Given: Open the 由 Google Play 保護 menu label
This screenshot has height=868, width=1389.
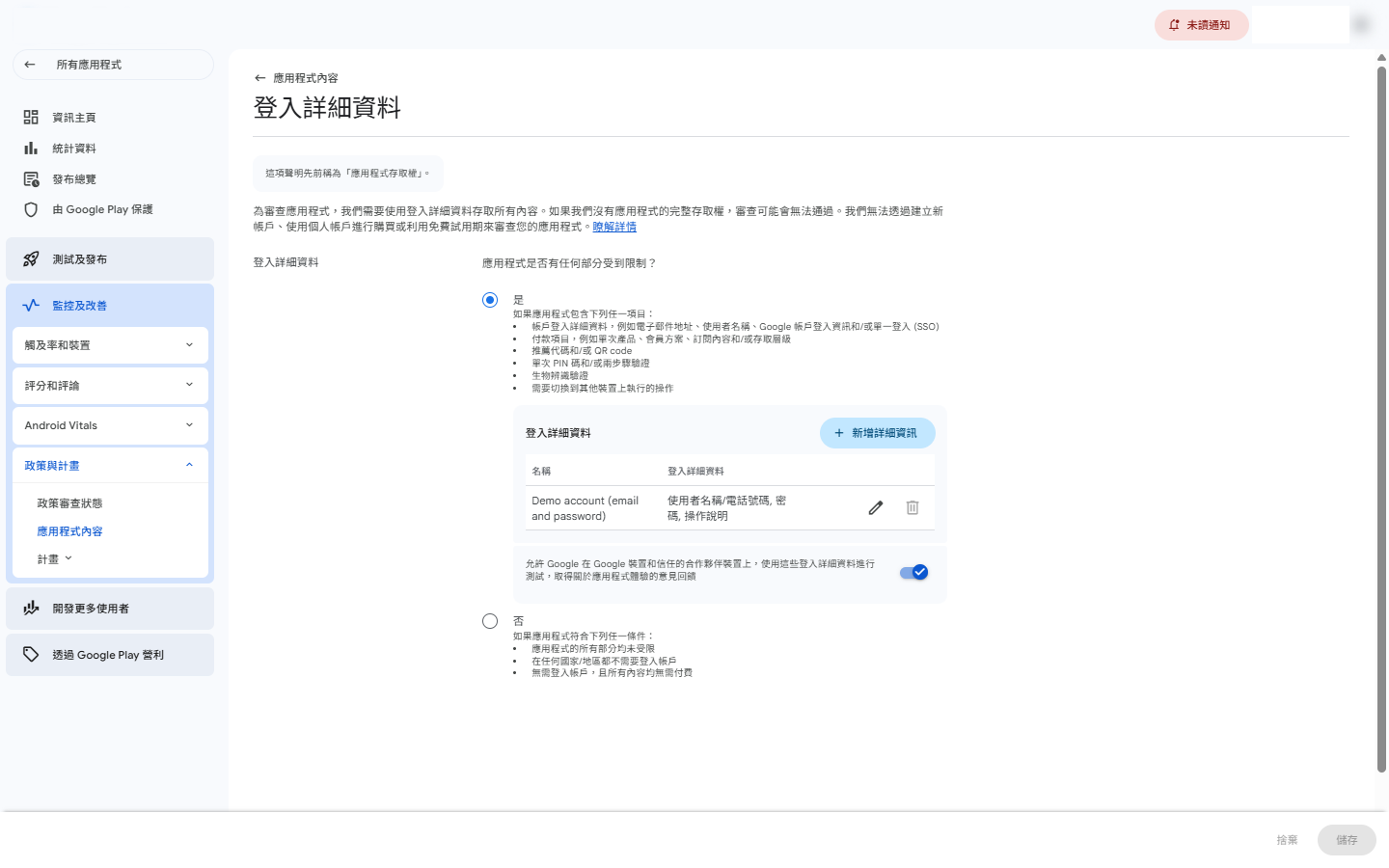Looking at the screenshot, I should coord(103,209).
